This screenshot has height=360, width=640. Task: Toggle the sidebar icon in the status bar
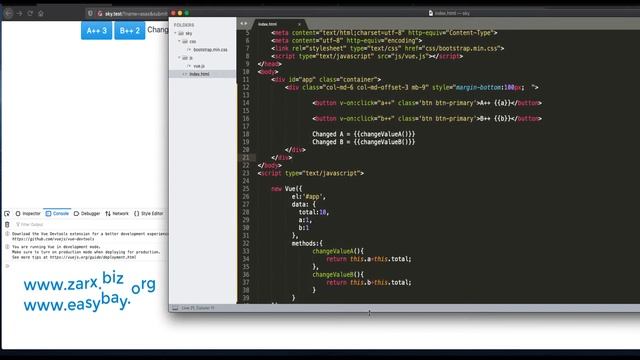point(175,308)
